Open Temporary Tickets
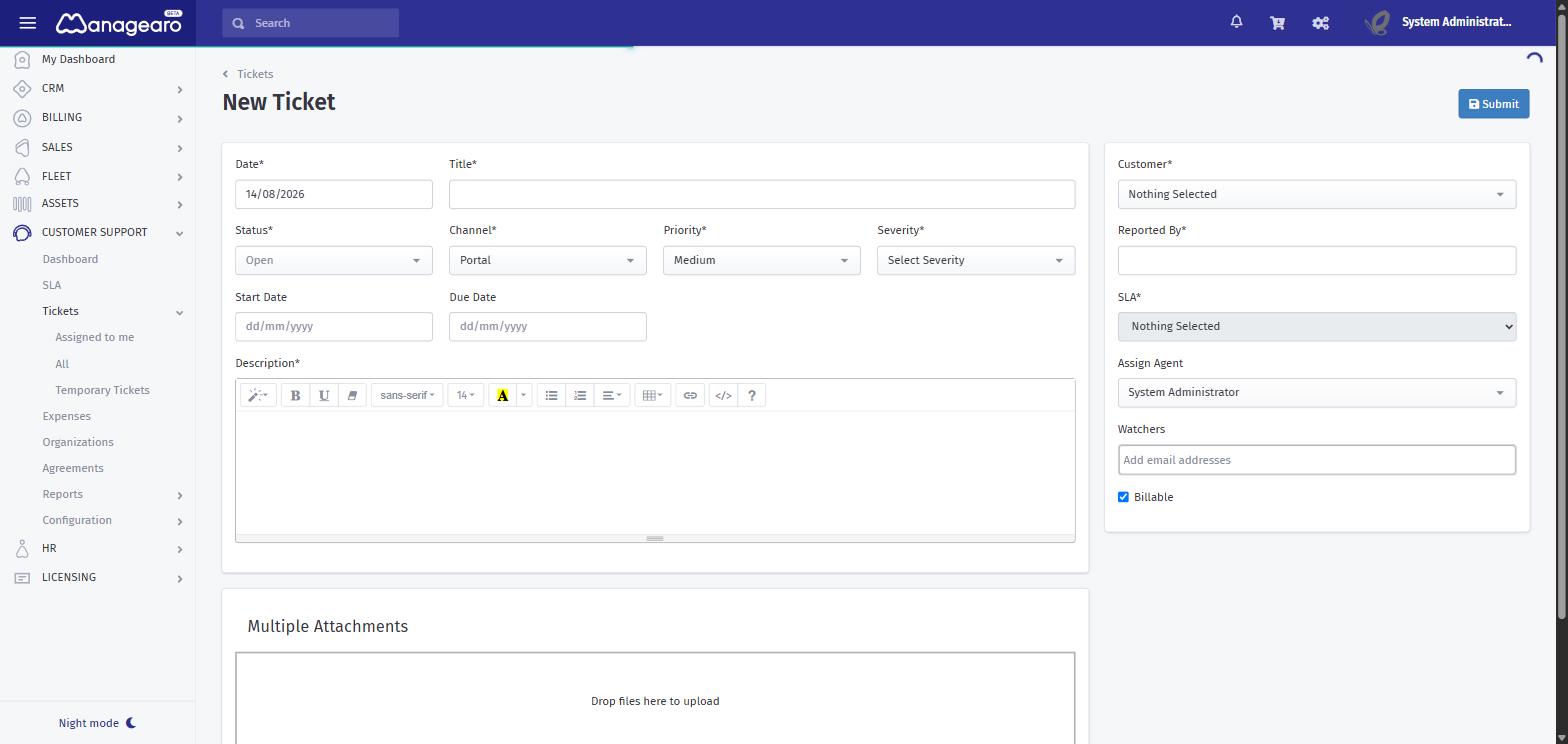The width and height of the screenshot is (1568, 744). [102, 390]
